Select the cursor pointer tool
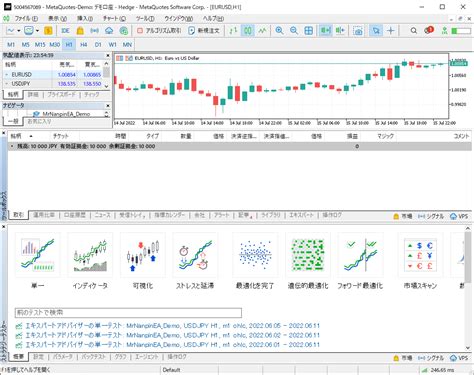The width and height of the screenshot is (474, 375). pyautogui.click(x=376, y=31)
